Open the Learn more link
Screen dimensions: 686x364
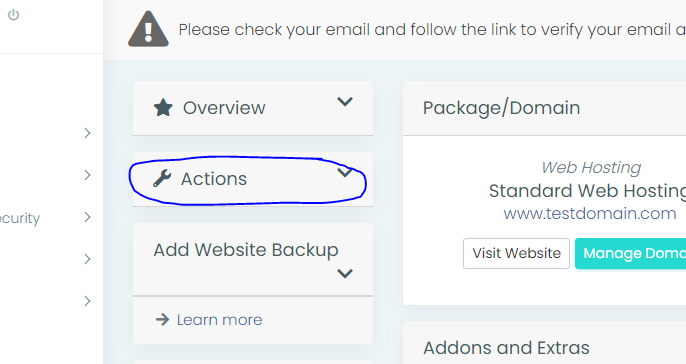(x=220, y=320)
